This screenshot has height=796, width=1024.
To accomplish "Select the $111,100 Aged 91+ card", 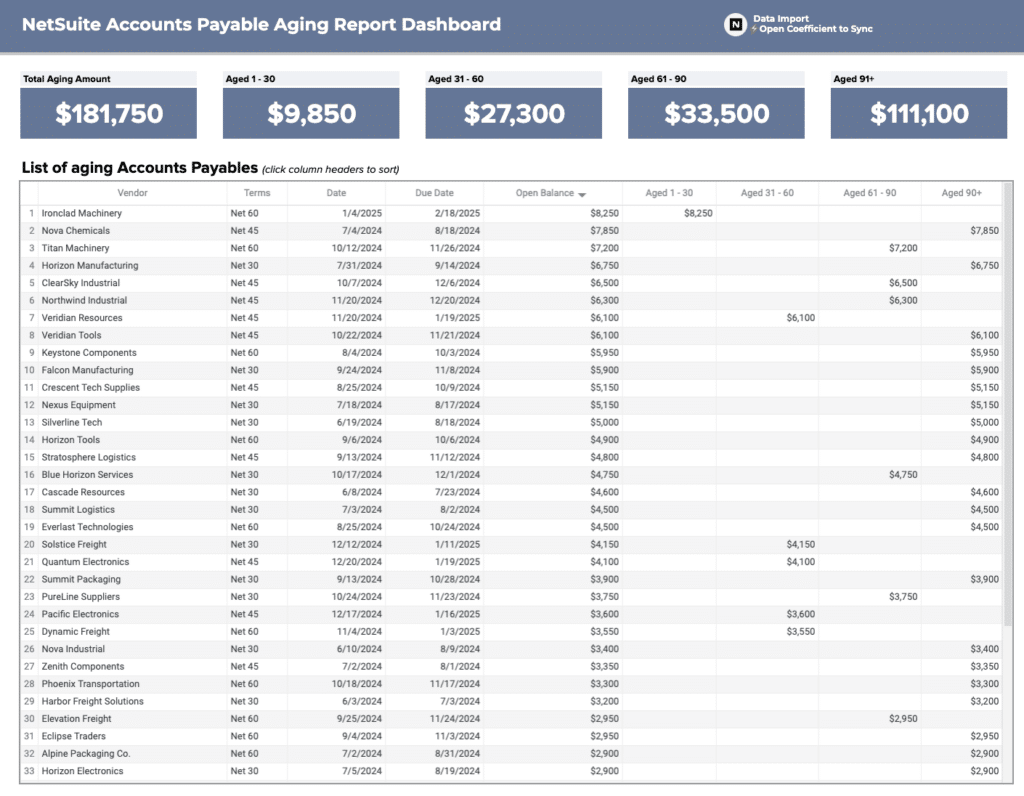I will (x=919, y=113).
